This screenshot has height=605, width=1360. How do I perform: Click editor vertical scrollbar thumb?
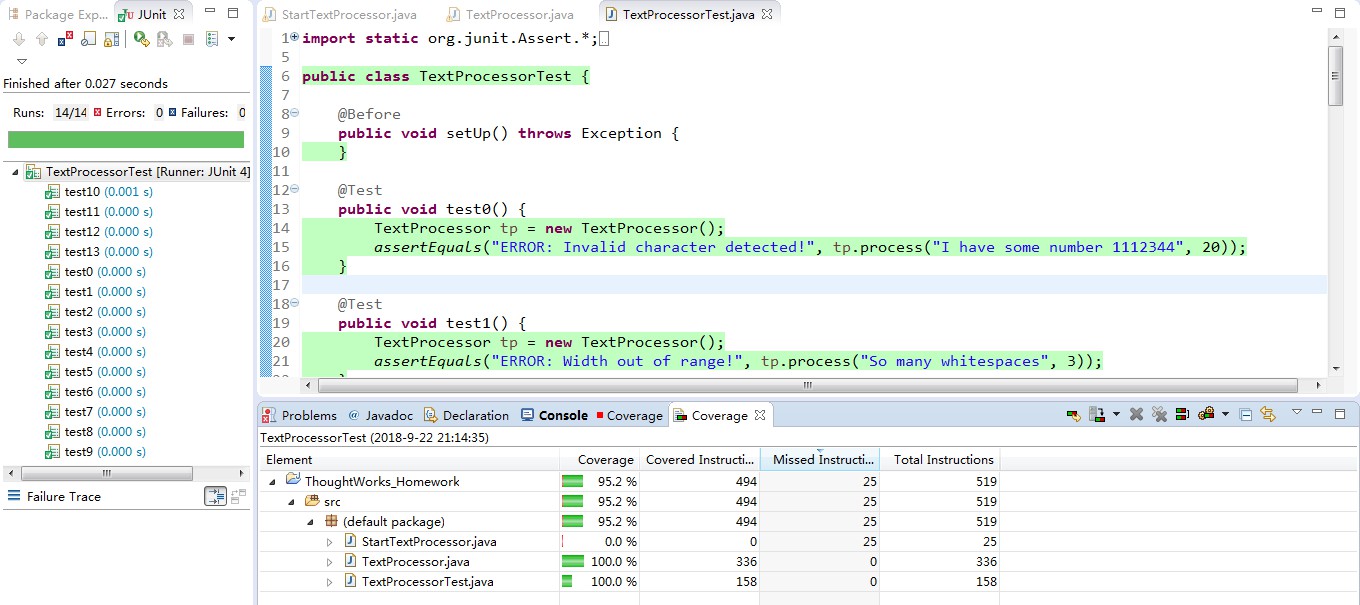[1336, 75]
